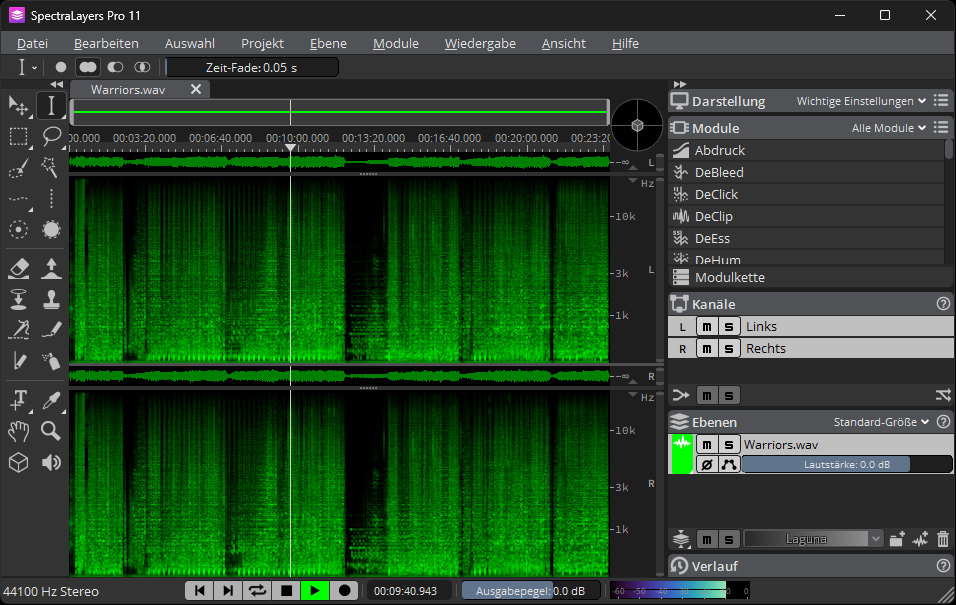Image resolution: width=956 pixels, height=605 pixels.
Task: Solo the Rechts channel
Action: (730, 349)
